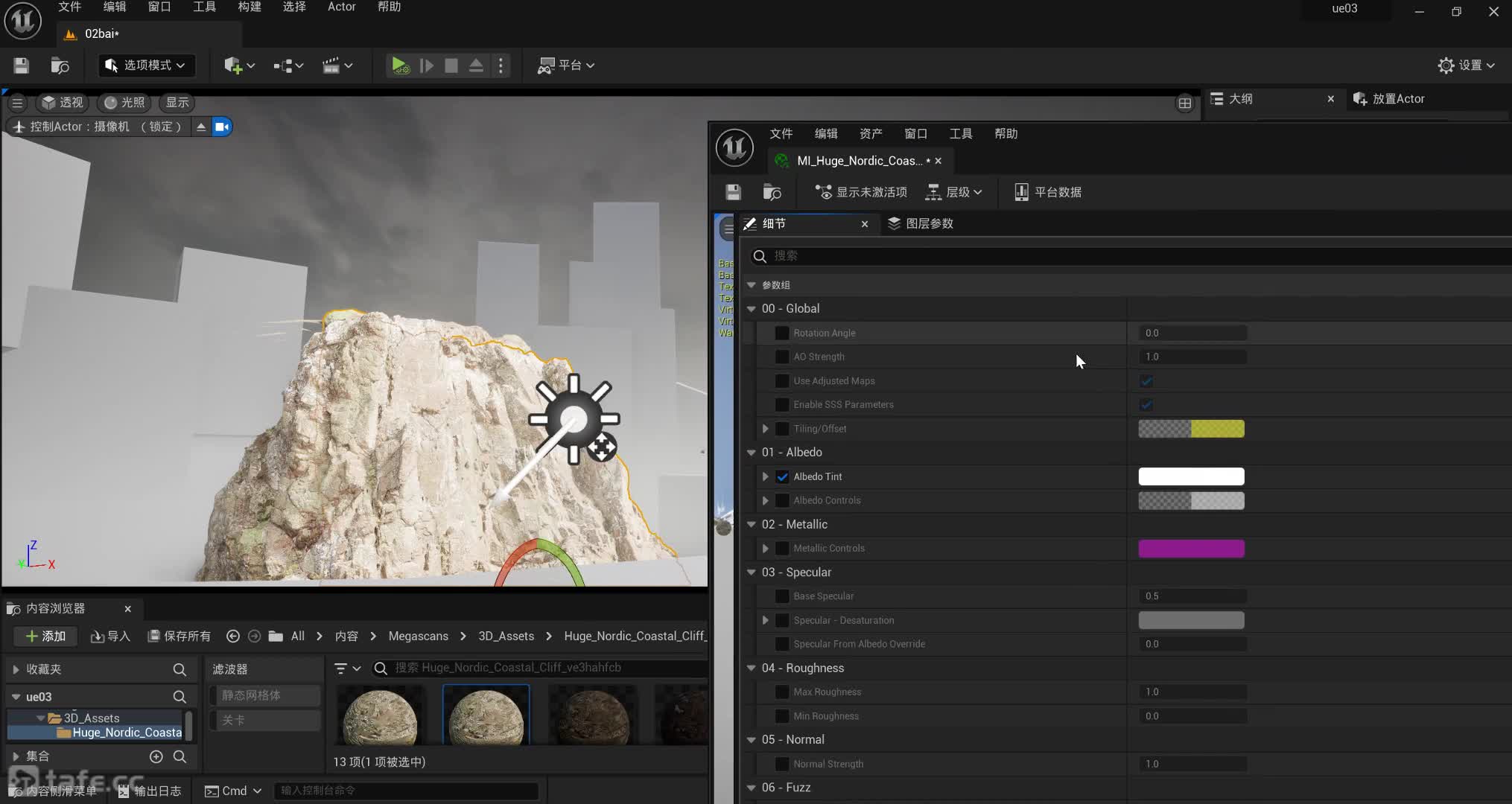Open the 设置 settings dropdown

1467,66
